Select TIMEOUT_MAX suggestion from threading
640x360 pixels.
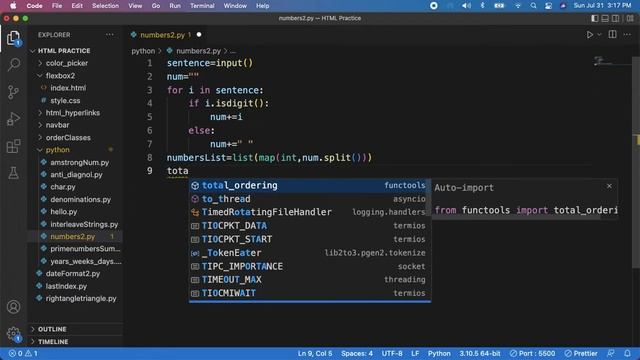tap(309, 280)
